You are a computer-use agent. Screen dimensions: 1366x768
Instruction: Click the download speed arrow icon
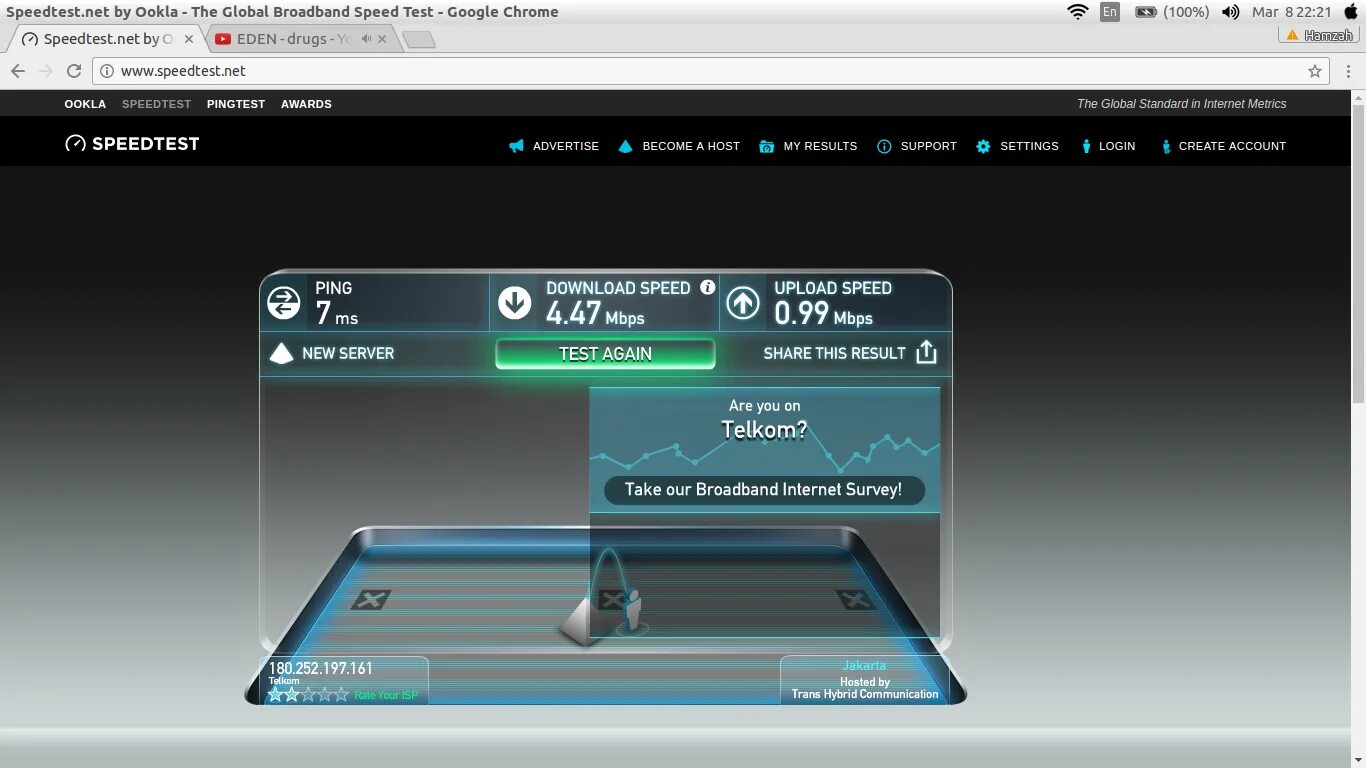coord(515,303)
